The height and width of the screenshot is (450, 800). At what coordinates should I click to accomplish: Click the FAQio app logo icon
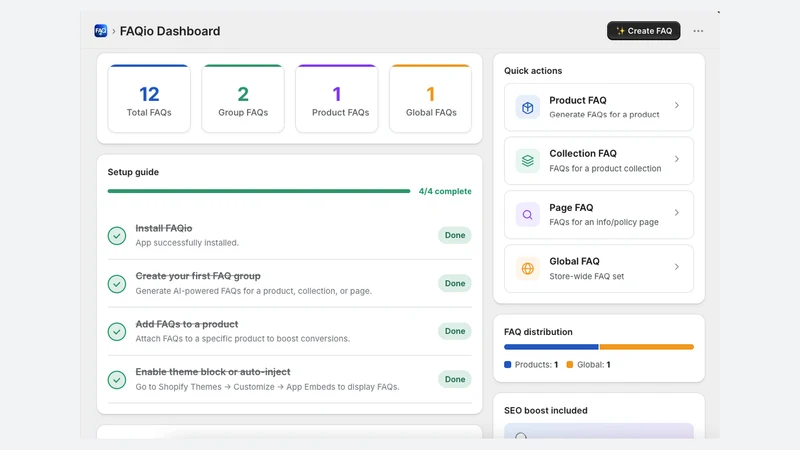pos(101,31)
